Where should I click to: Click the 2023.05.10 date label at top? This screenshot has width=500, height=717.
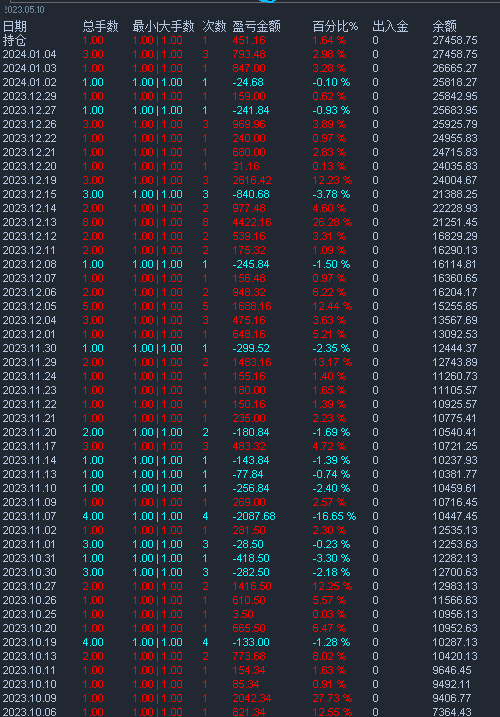(24, 10)
